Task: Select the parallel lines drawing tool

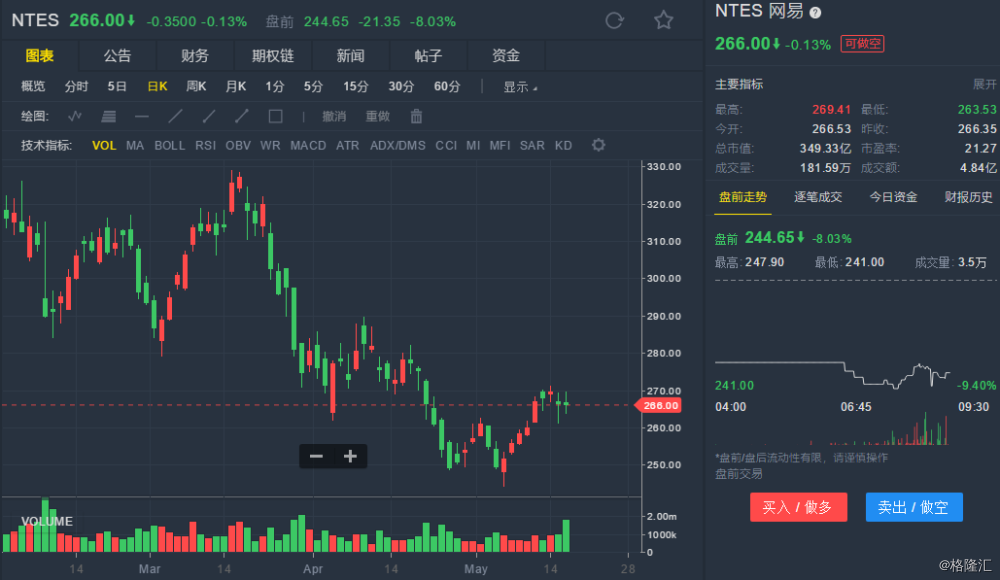Action: coord(109,116)
